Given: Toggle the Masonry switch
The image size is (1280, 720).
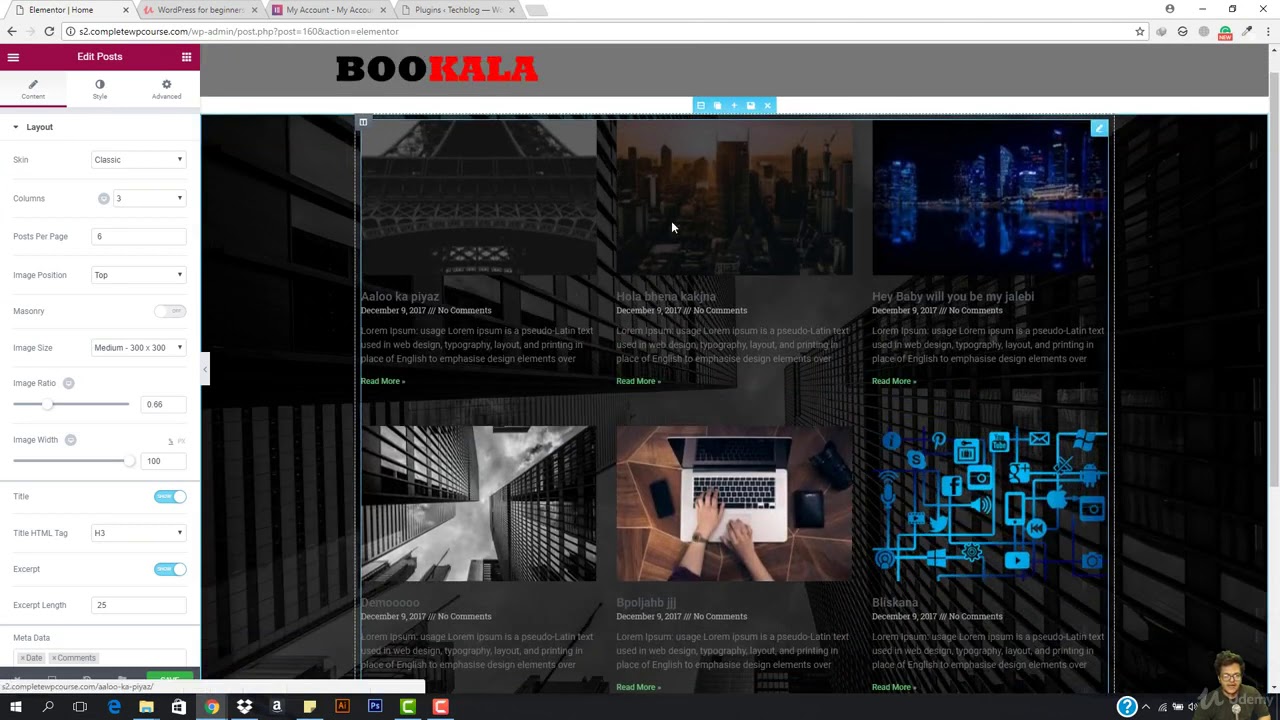Looking at the screenshot, I should (x=170, y=311).
